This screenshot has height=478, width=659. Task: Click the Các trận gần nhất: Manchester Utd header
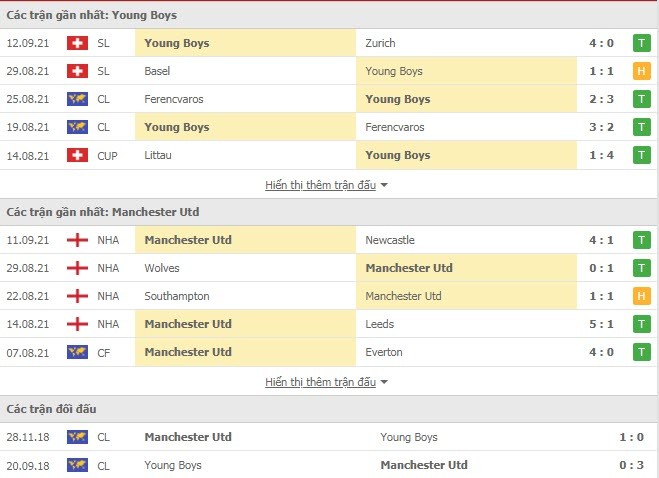point(103,212)
